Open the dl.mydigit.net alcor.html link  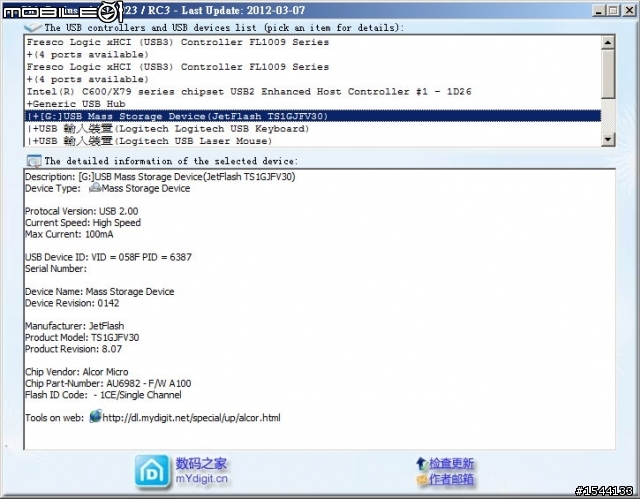(191, 418)
